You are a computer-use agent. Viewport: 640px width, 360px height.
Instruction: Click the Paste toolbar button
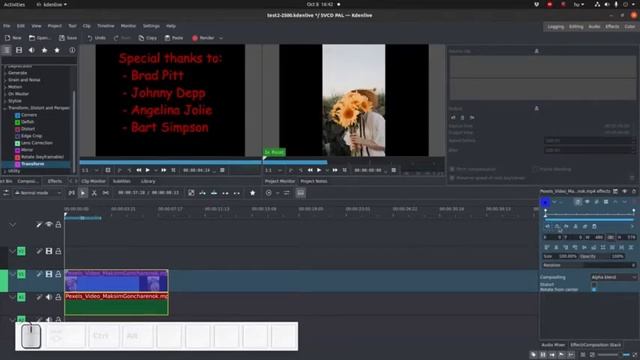[174, 38]
